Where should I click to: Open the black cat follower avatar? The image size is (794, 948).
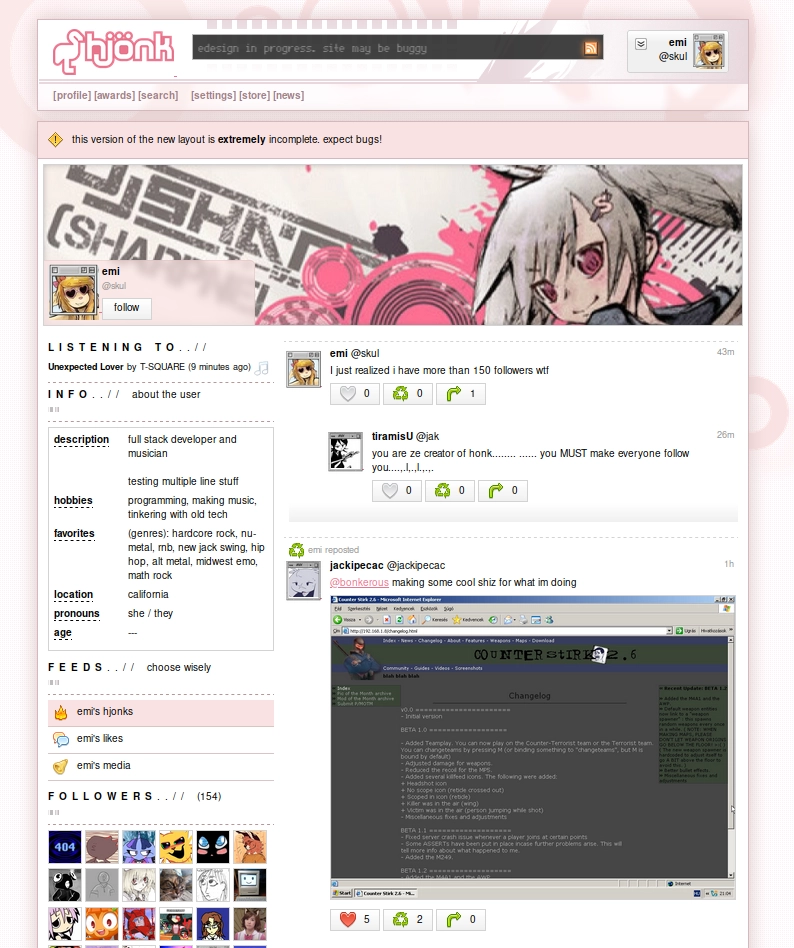click(x=213, y=846)
